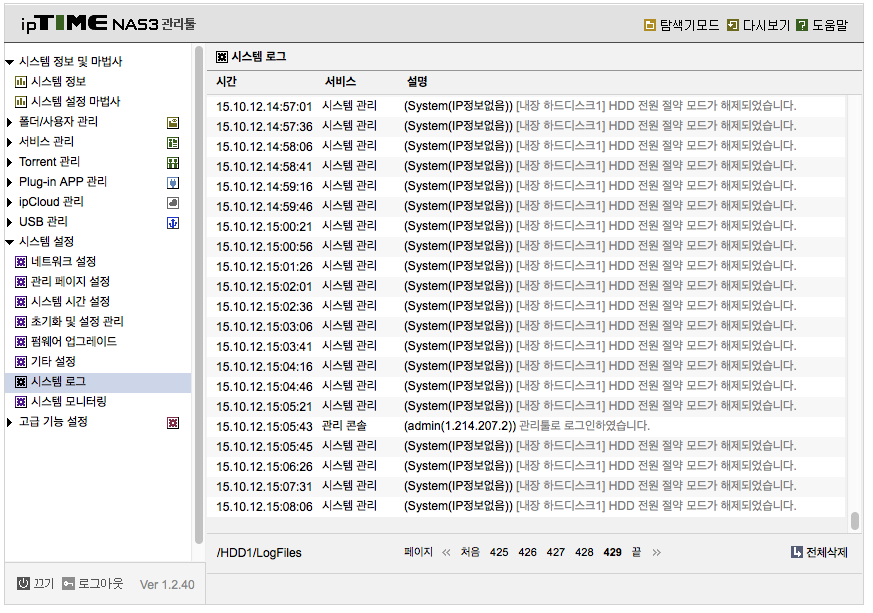Image resolution: width=873 pixels, height=613 pixels.
Task: Click the USB 관리 icon on right
Action: pyautogui.click(x=173, y=223)
